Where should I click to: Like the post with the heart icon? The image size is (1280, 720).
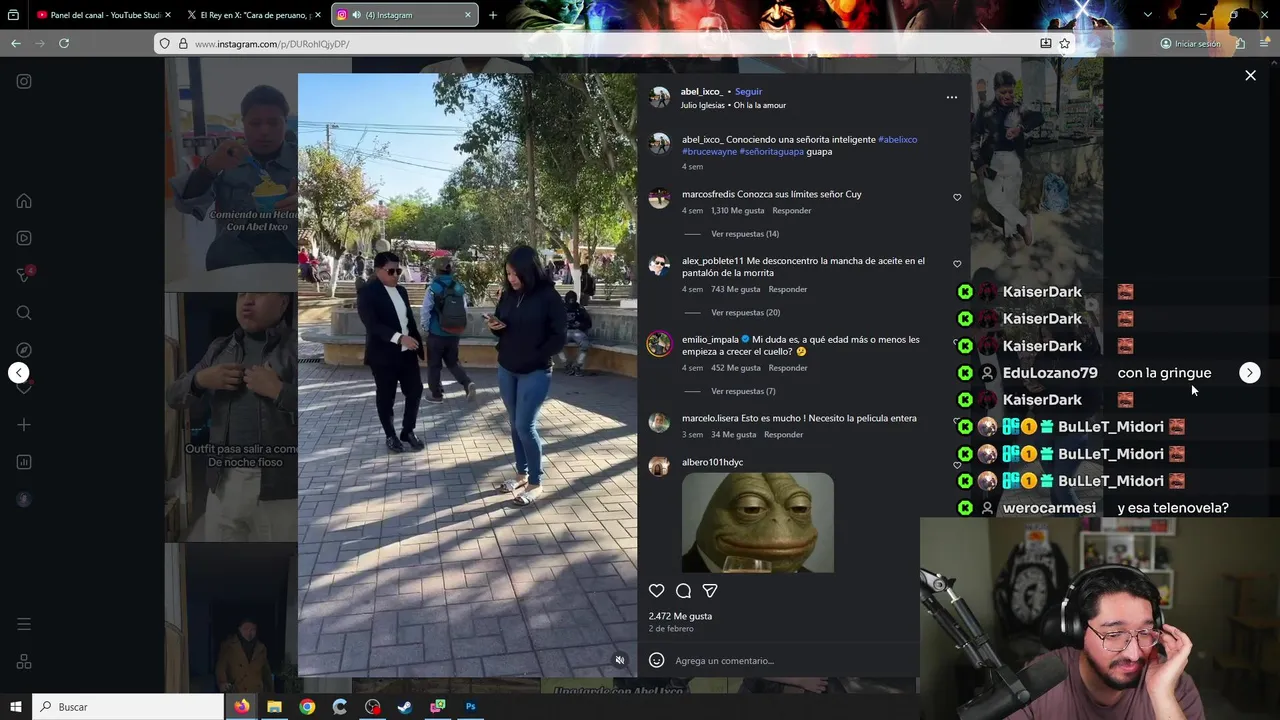click(656, 591)
